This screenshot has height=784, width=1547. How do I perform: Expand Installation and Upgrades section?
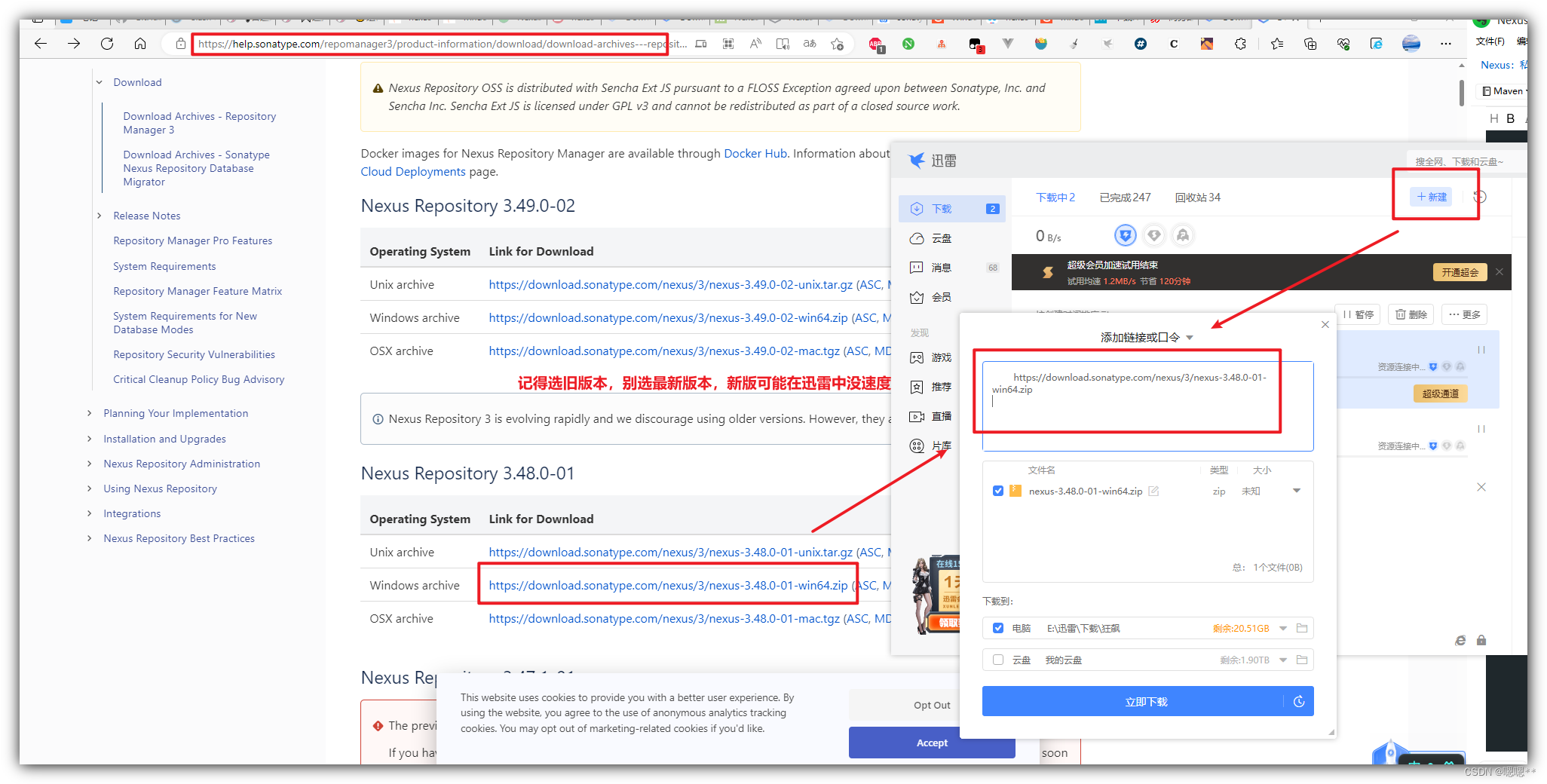point(89,439)
